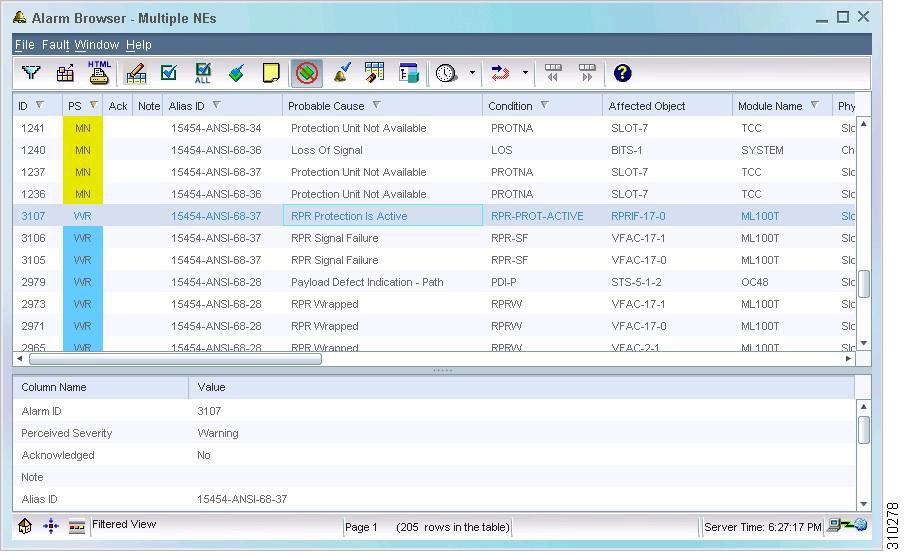This screenshot has height=553, width=904.
Task: Click the details pane scrollbar down arrow
Action: coord(864,504)
